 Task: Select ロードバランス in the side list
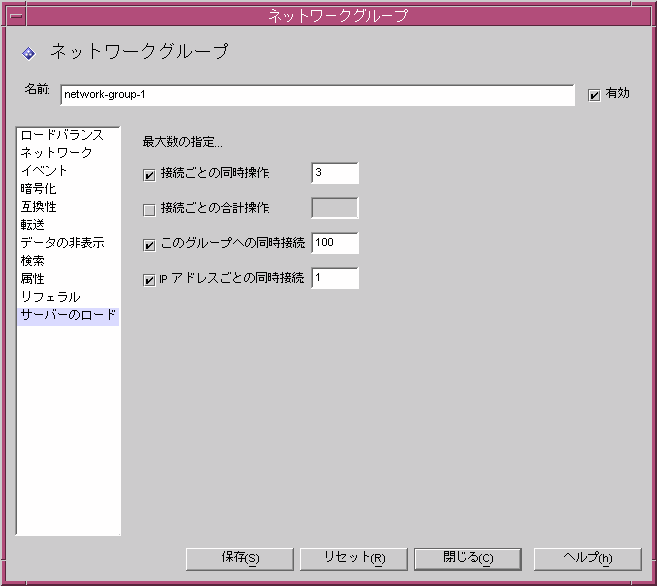68,135
